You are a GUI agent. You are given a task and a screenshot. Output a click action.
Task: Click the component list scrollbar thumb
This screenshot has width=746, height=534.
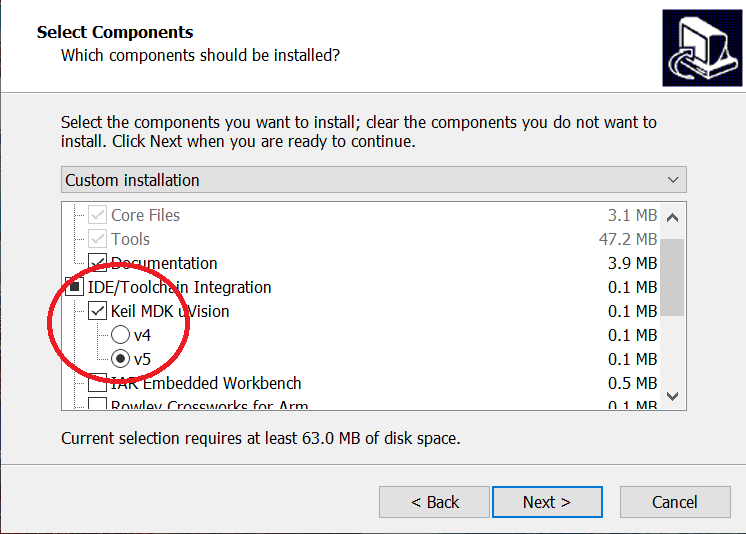click(x=672, y=277)
